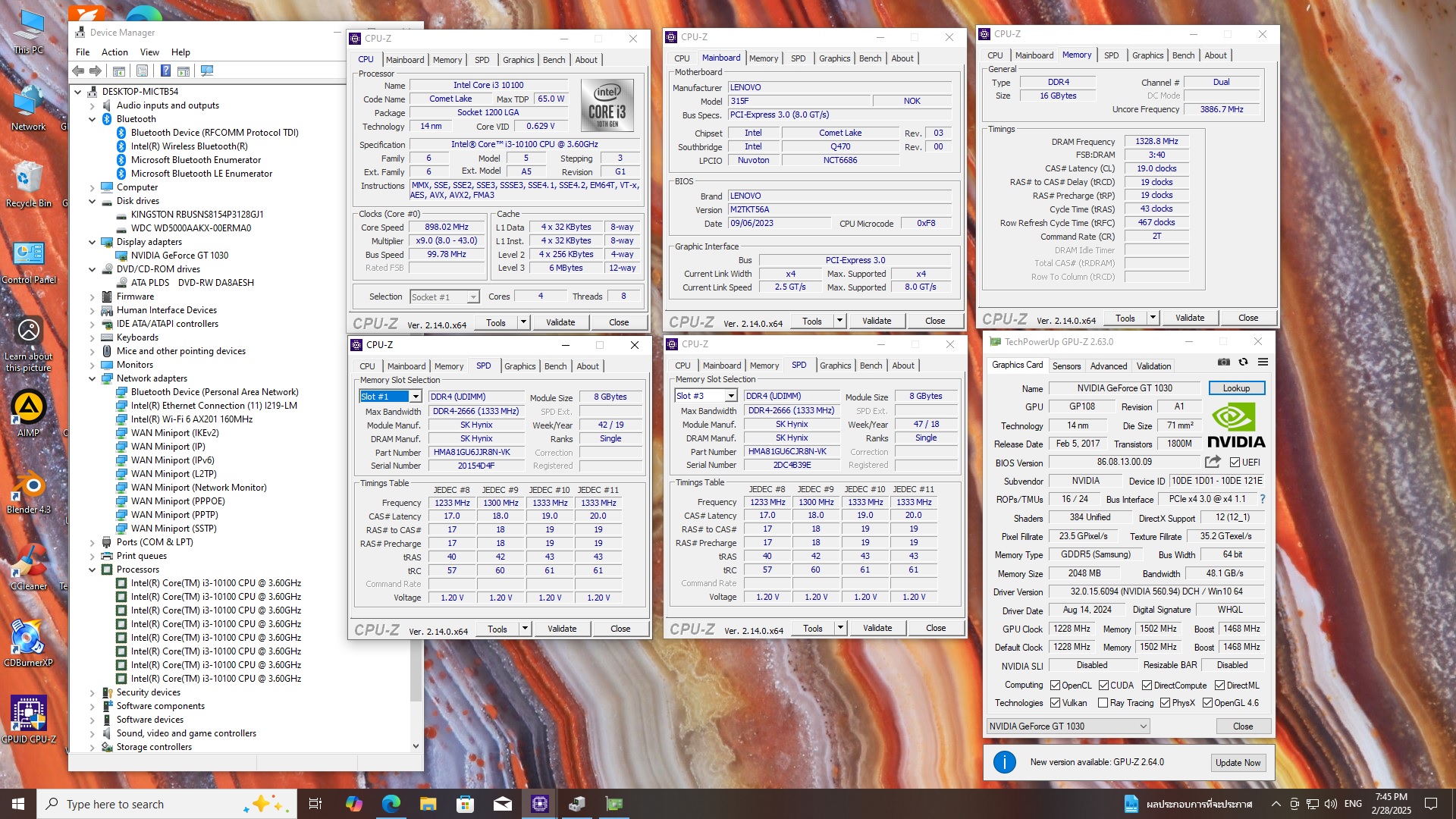Click the ENG language indicator in system tray
The width and height of the screenshot is (1456, 819).
1353,804
